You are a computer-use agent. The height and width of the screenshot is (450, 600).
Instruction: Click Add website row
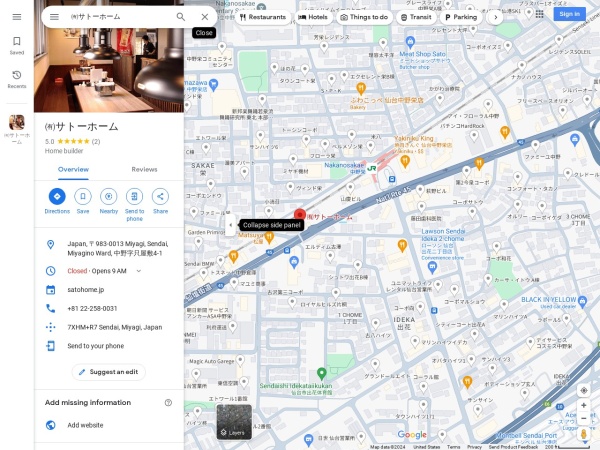(109, 425)
